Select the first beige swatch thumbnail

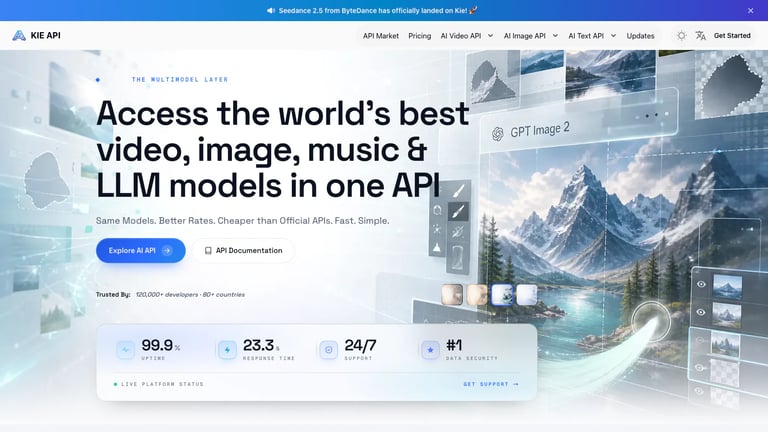point(452,295)
